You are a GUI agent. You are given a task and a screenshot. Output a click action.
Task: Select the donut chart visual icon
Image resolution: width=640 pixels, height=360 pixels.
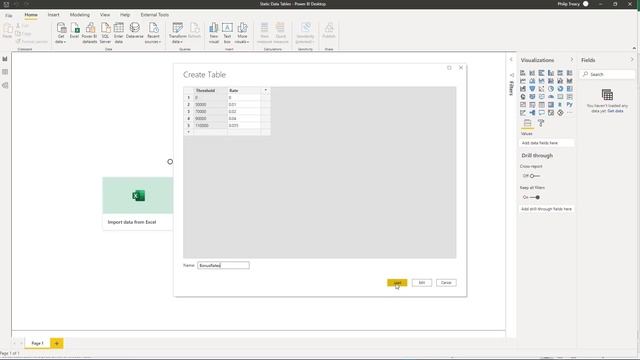pos(560,89)
